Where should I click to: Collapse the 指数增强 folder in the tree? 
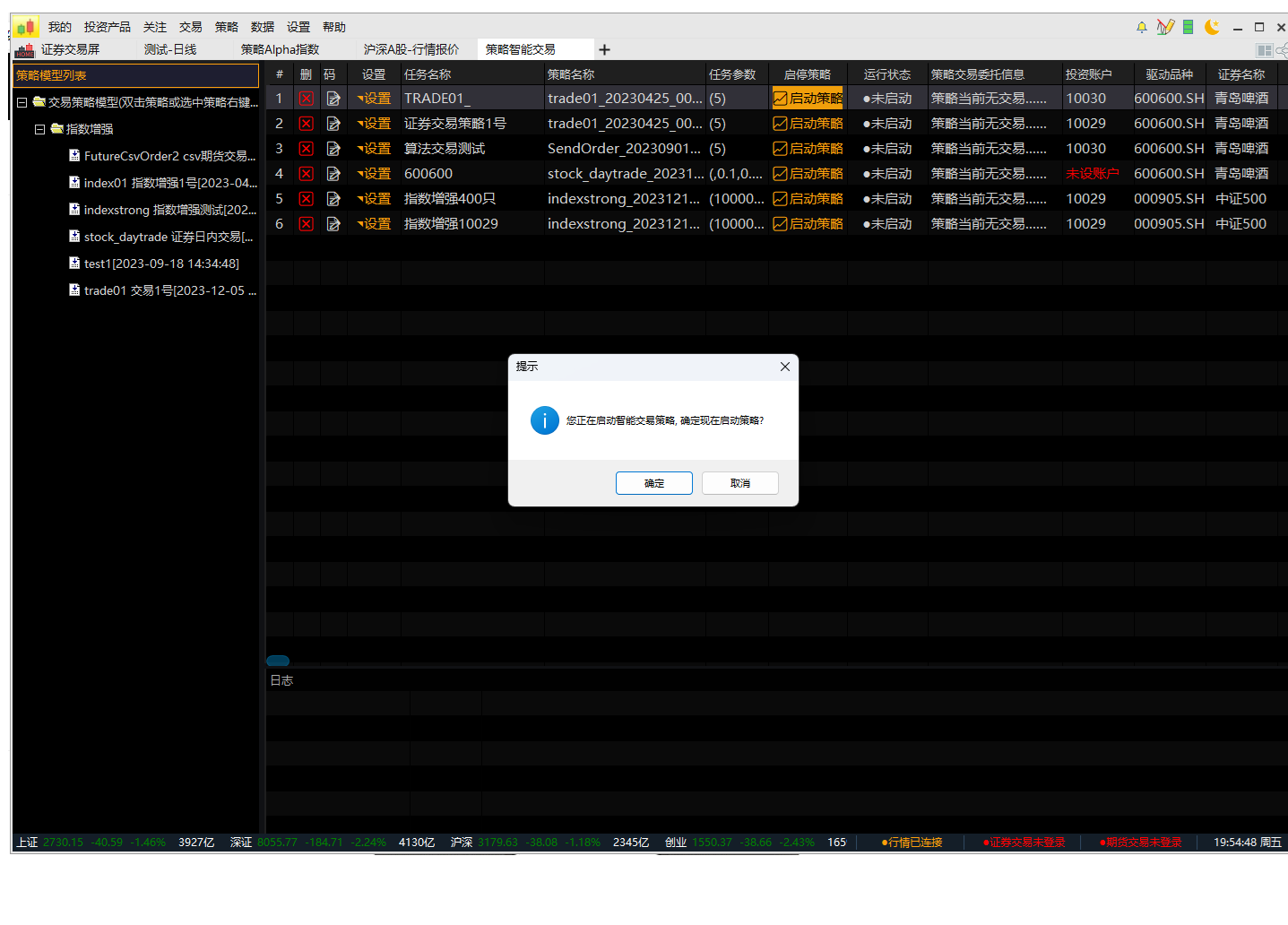click(39, 128)
